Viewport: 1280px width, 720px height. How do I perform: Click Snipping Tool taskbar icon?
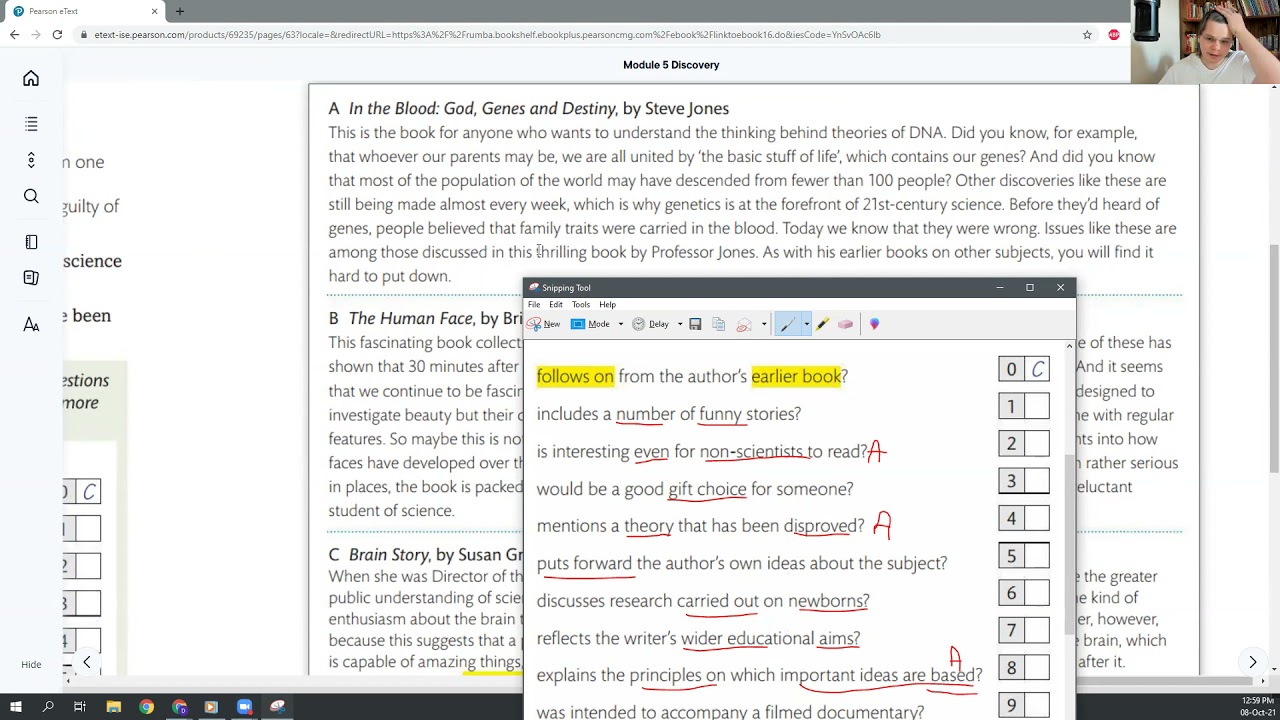pyautogui.click(x=277, y=707)
